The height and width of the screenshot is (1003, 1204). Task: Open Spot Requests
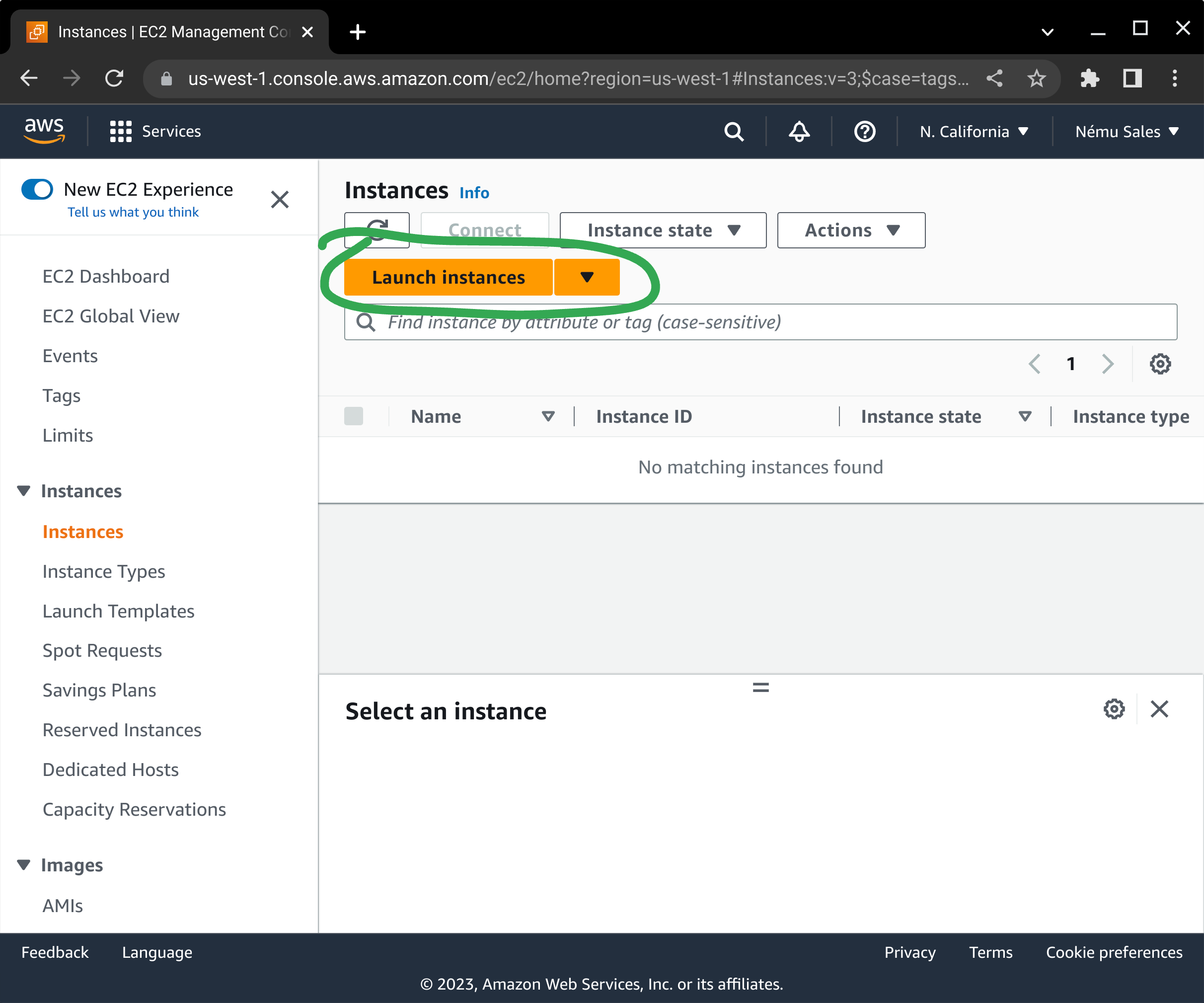point(102,651)
